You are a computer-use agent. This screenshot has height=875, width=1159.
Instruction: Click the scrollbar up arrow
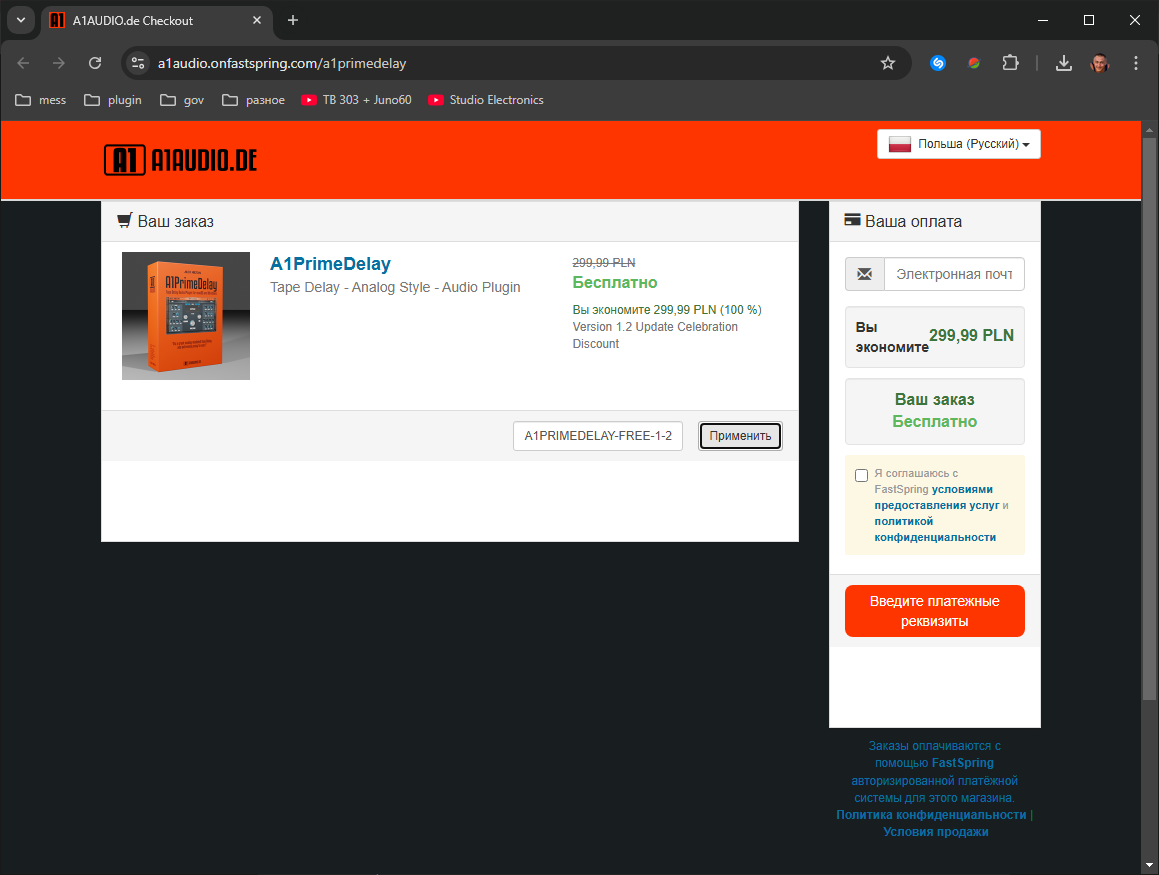[x=1149, y=130]
